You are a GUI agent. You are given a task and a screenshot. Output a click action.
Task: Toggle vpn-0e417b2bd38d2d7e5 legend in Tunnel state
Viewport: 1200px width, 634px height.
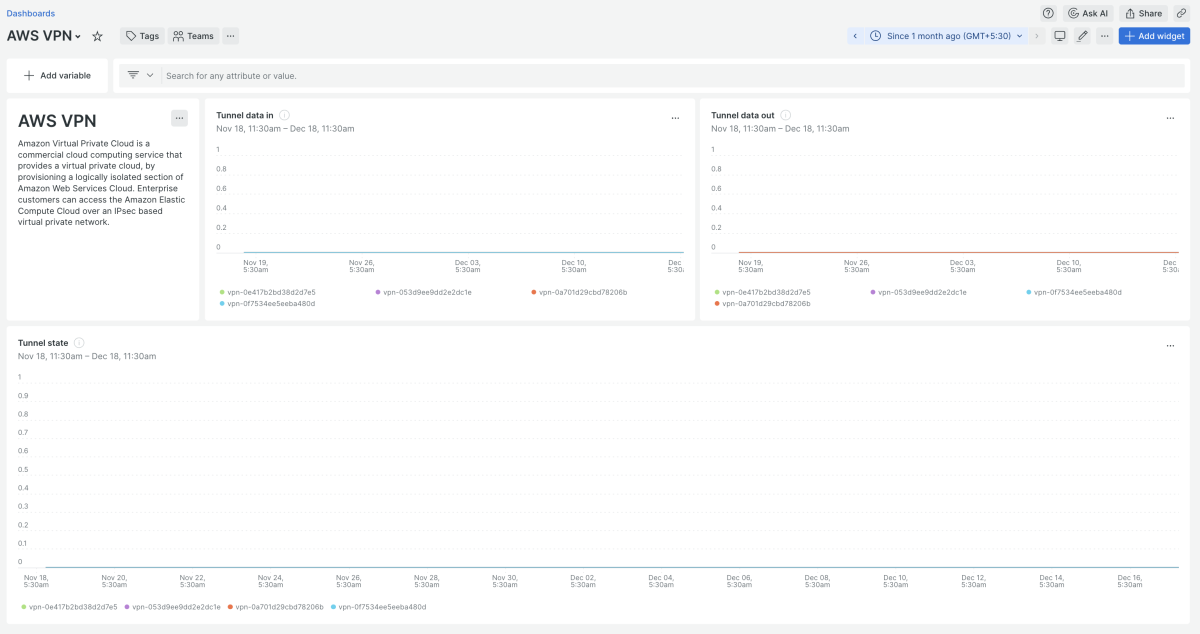(x=72, y=607)
